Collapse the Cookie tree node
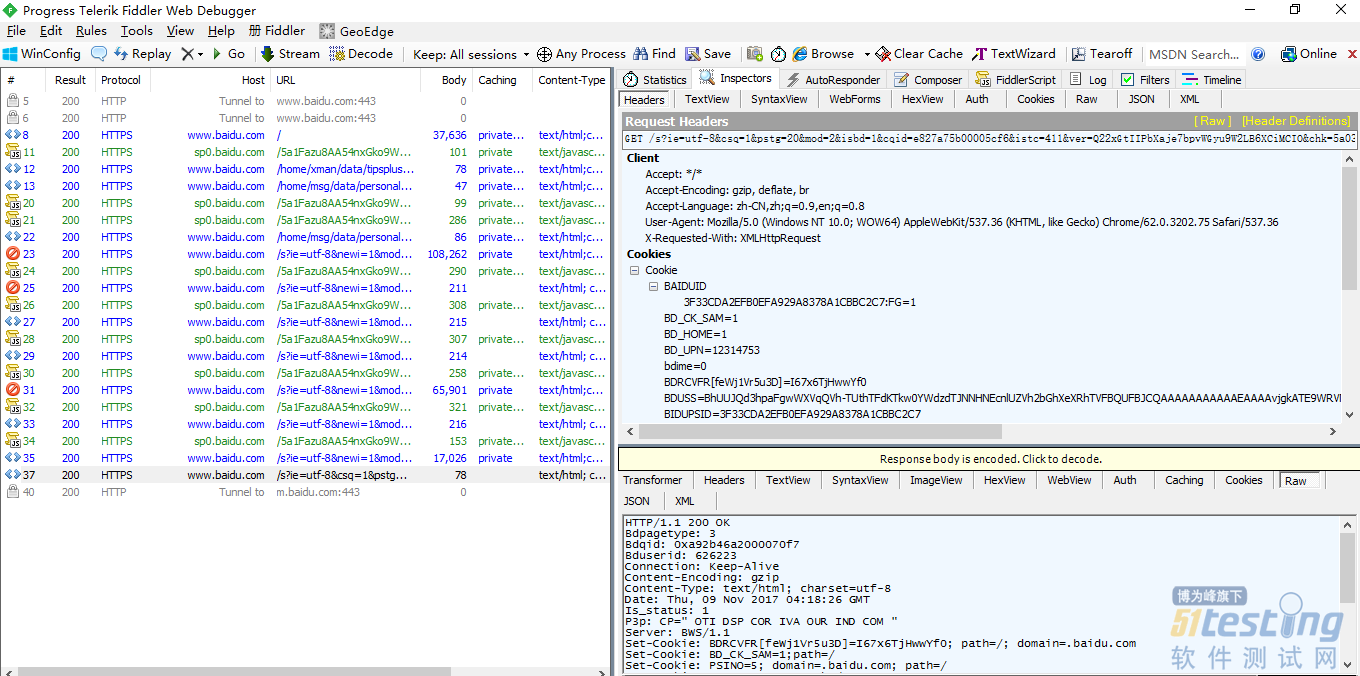 [x=634, y=270]
